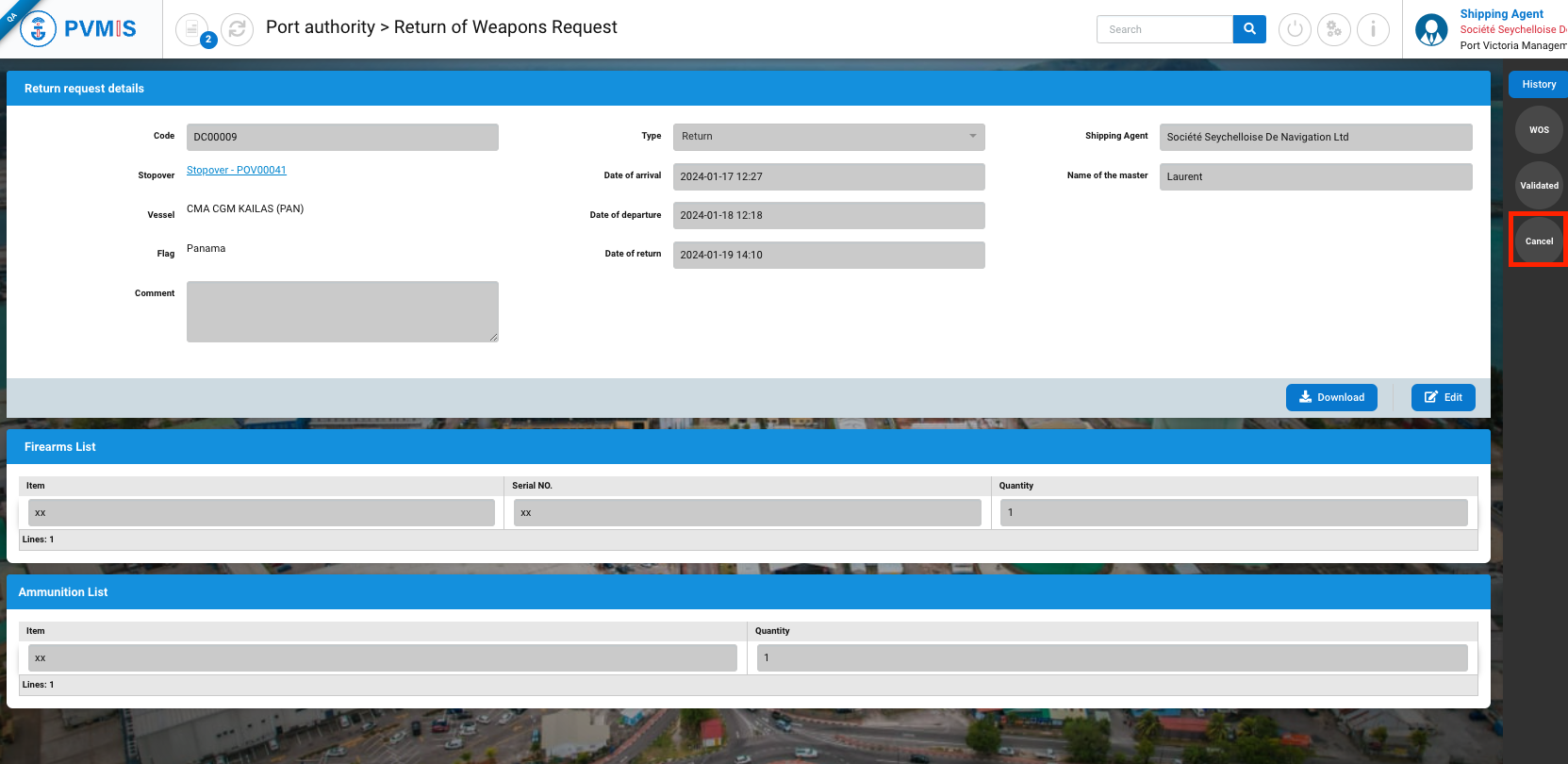Select the WOS status circle
Screen dimensions: 1568x764
(1539, 130)
